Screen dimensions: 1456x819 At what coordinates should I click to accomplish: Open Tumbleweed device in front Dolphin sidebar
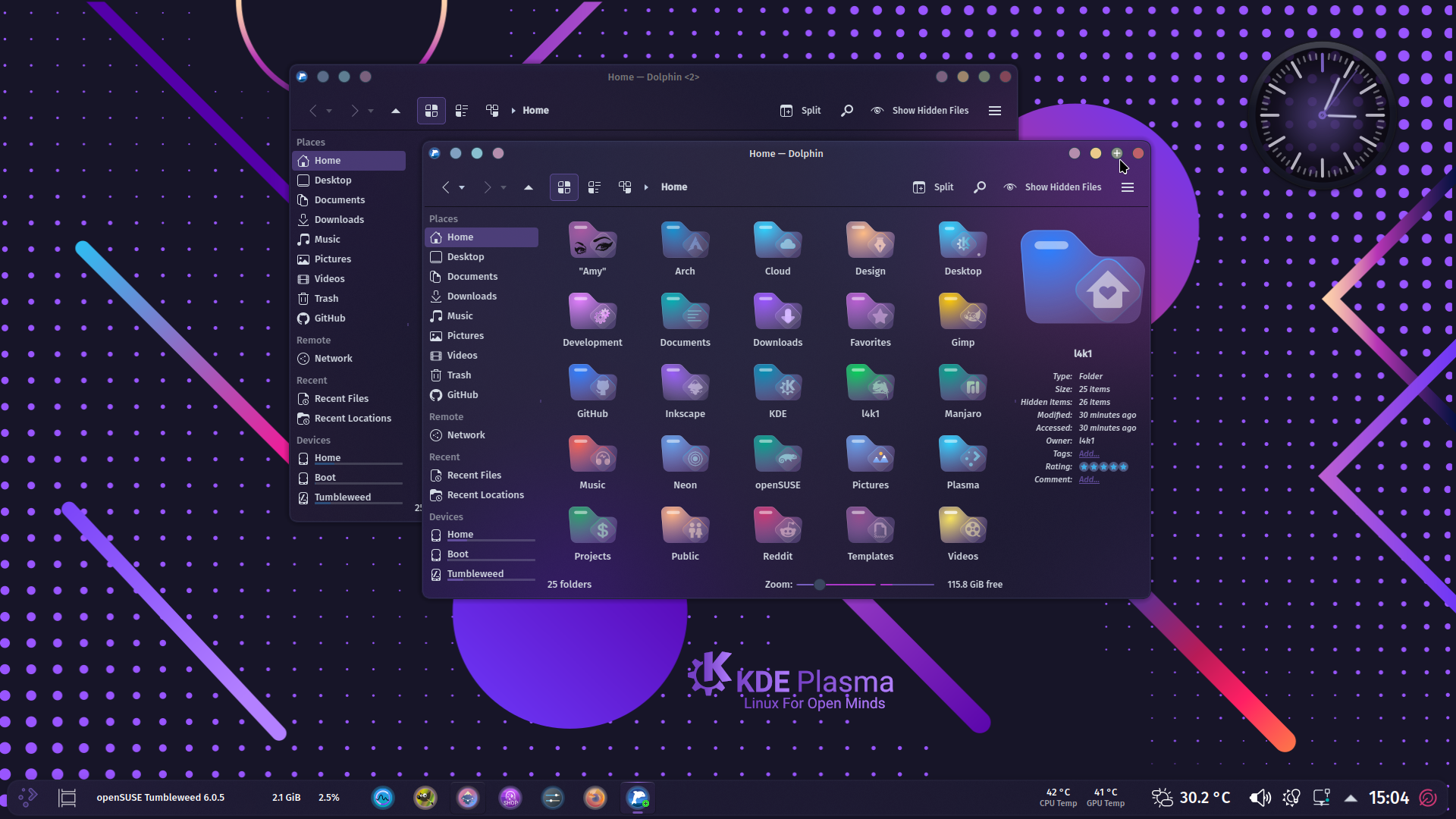(x=482, y=574)
